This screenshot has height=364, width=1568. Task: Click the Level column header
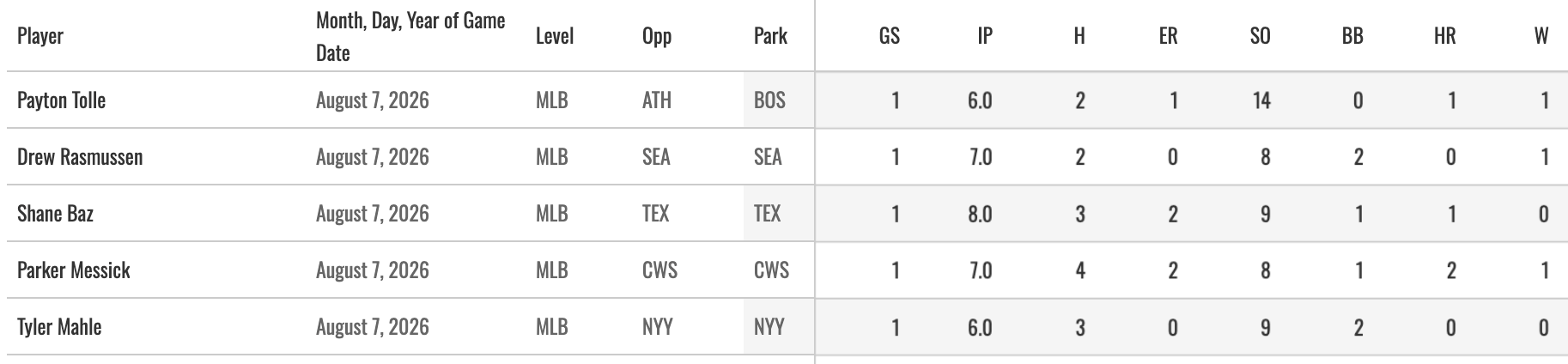(555, 36)
